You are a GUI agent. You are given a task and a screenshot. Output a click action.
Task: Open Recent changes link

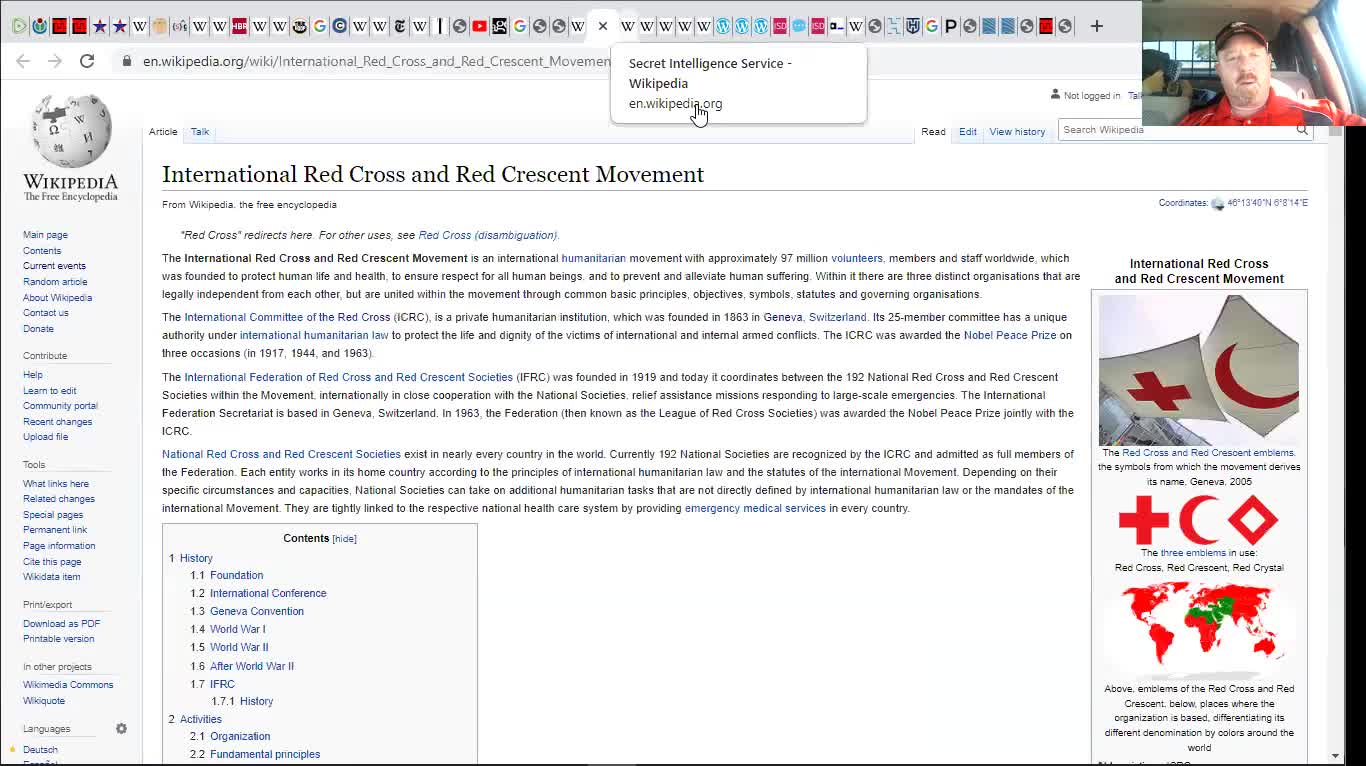tap(57, 422)
